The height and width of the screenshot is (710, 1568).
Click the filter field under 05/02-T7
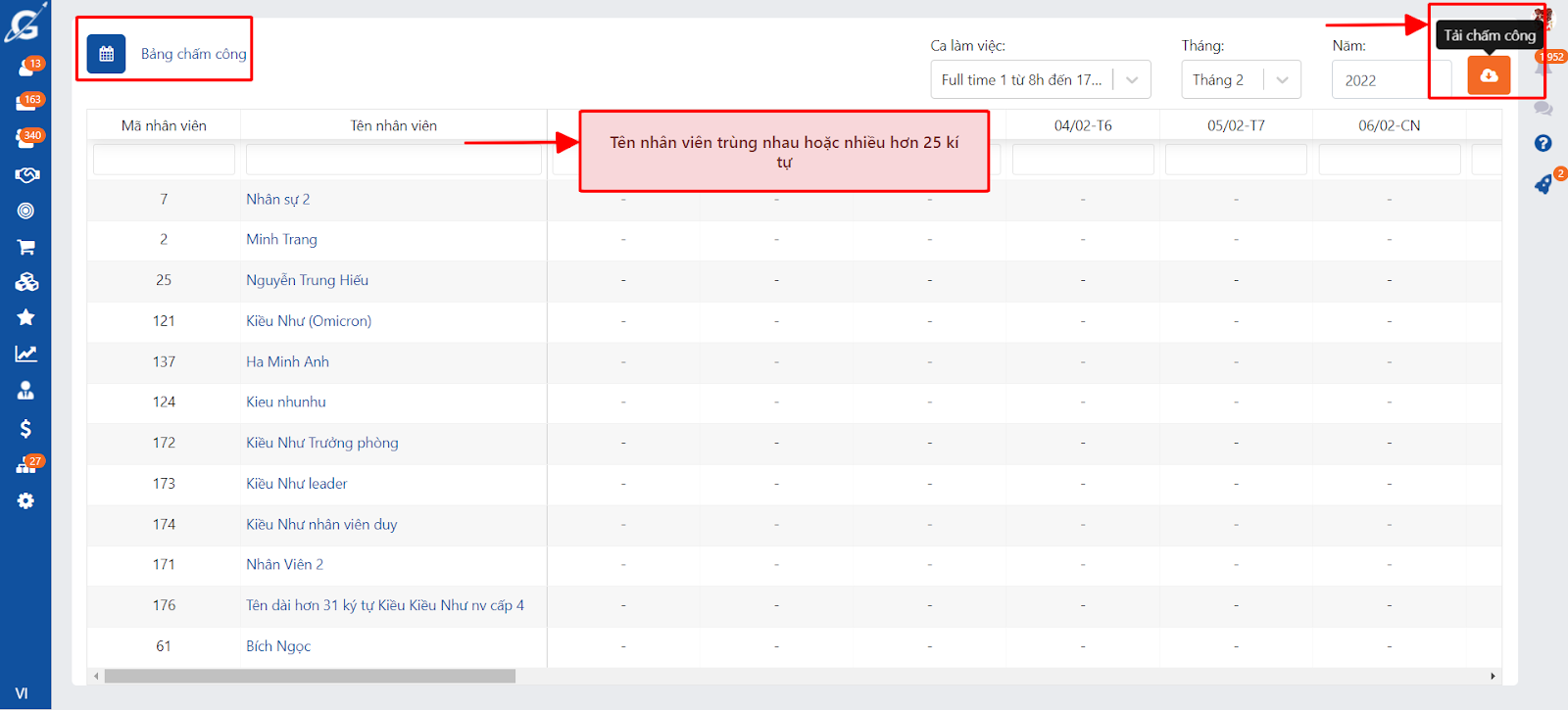pyautogui.click(x=1236, y=160)
